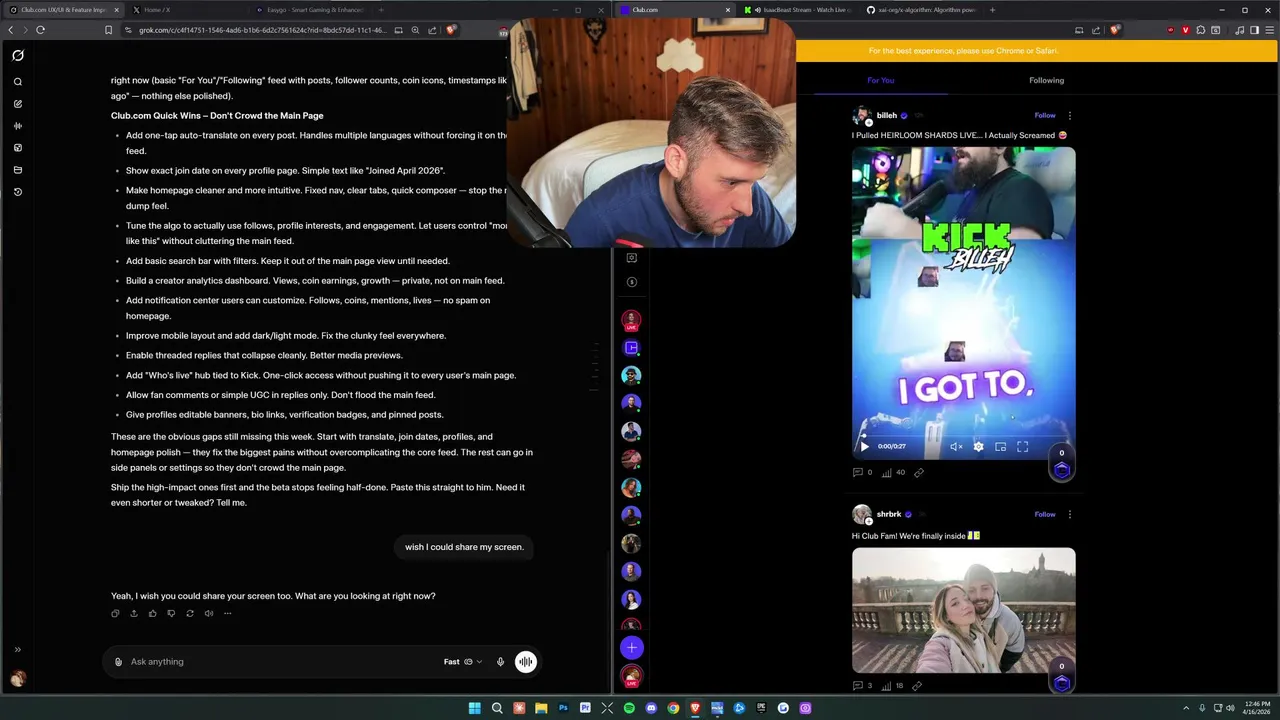
Task: Enter fullscreen on billeh video
Action: pos(1022,447)
